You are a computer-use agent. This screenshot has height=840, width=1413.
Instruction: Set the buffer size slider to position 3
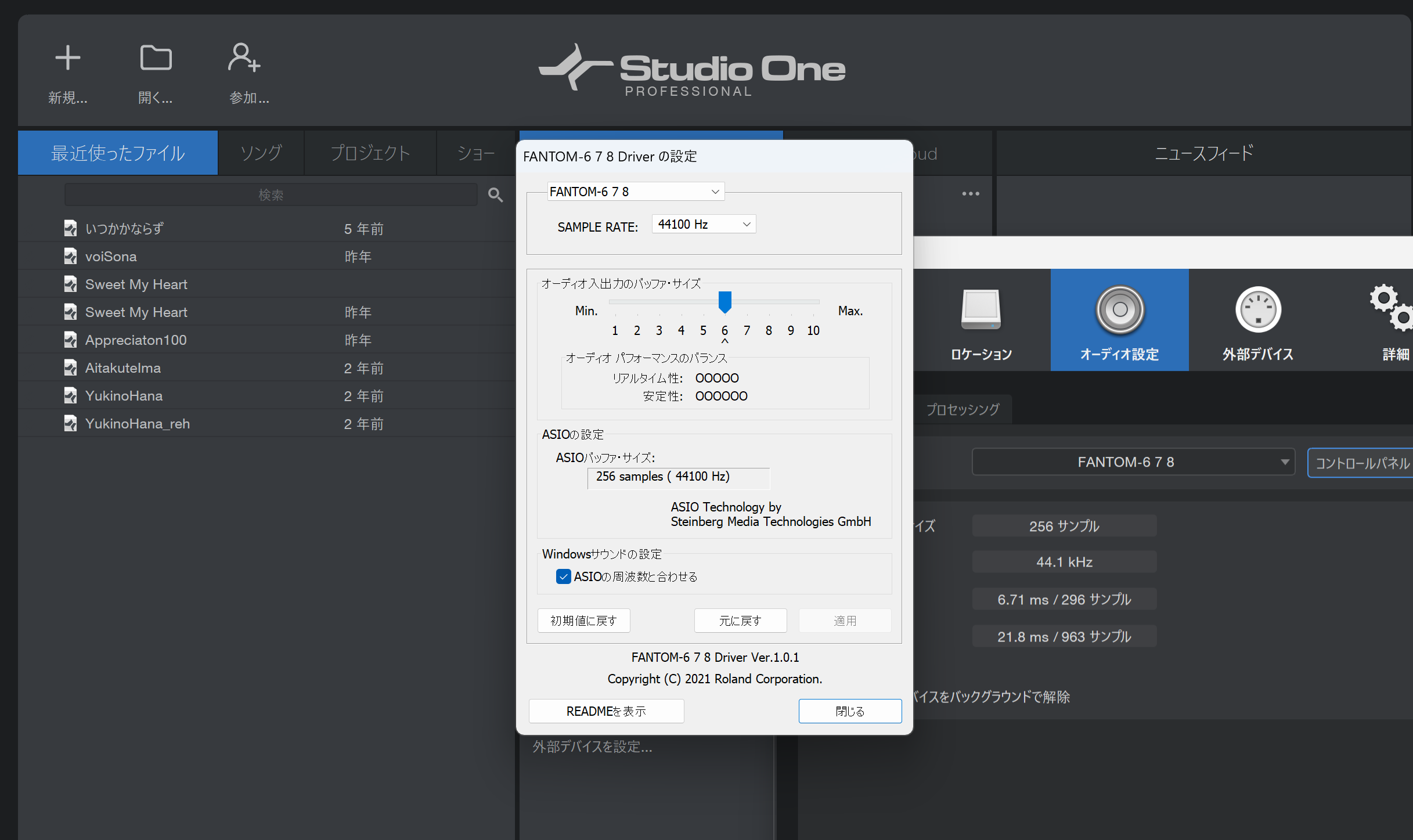pyautogui.click(x=659, y=302)
